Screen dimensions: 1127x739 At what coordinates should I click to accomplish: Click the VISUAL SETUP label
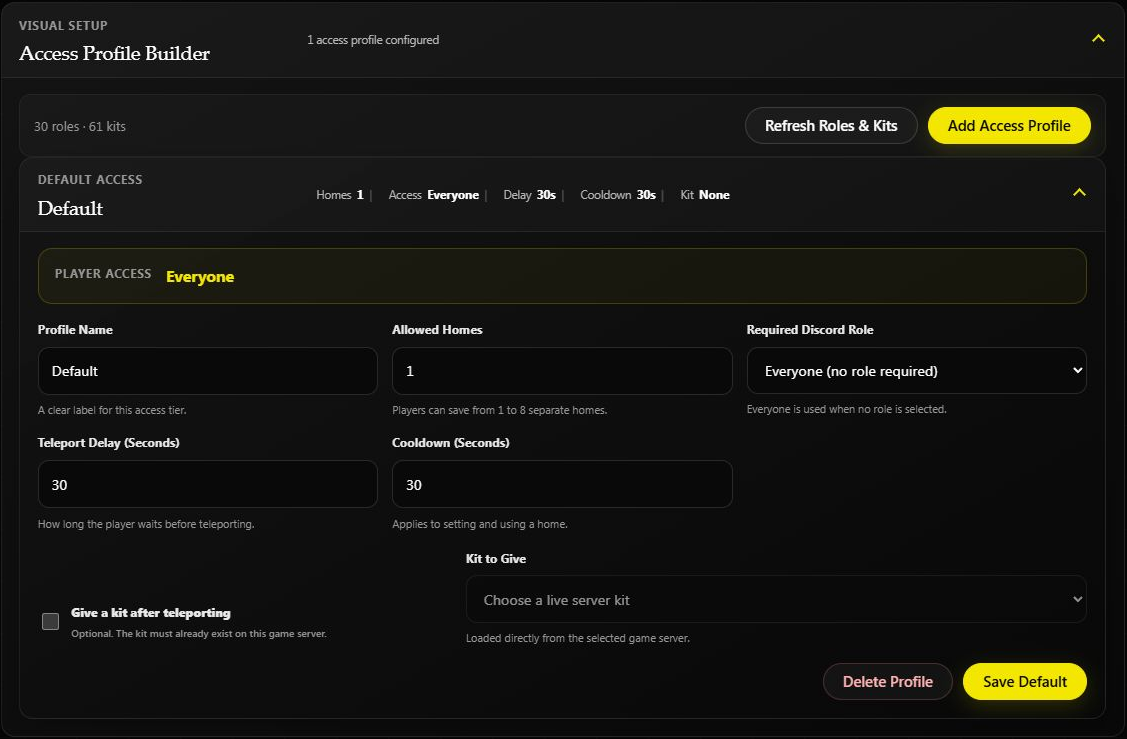pyautogui.click(x=63, y=26)
